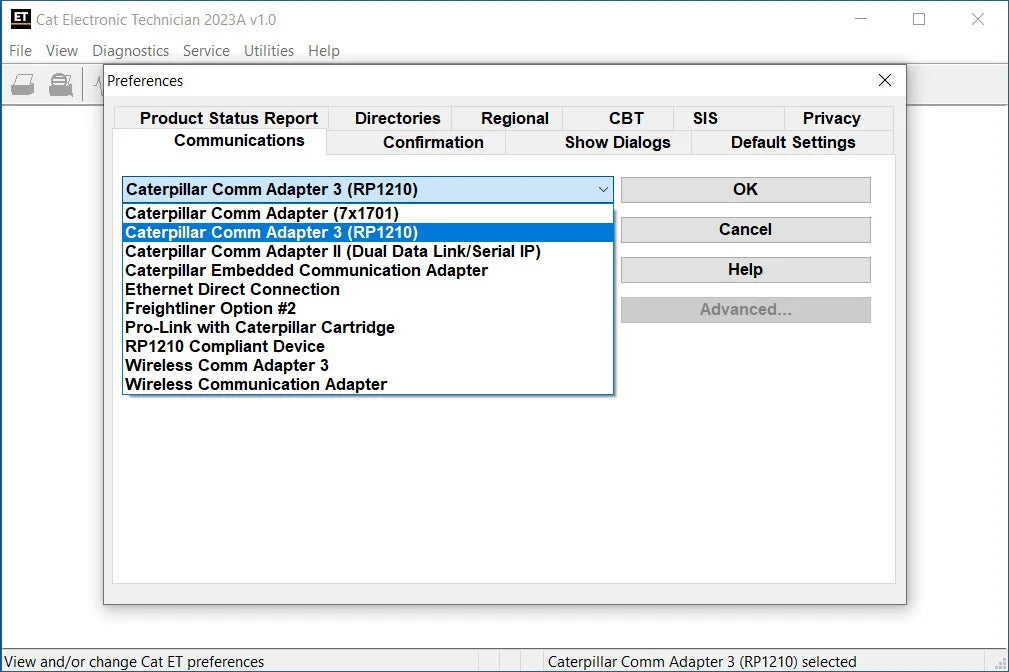Collapse the communication adapter dropdown arrow
The height and width of the screenshot is (672, 1009).
point(603,190)
